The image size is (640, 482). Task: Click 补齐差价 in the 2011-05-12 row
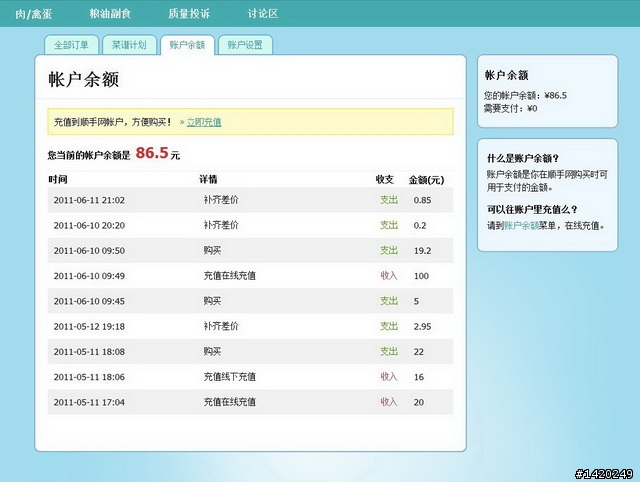pyautogui.click(x=221, y=327)
